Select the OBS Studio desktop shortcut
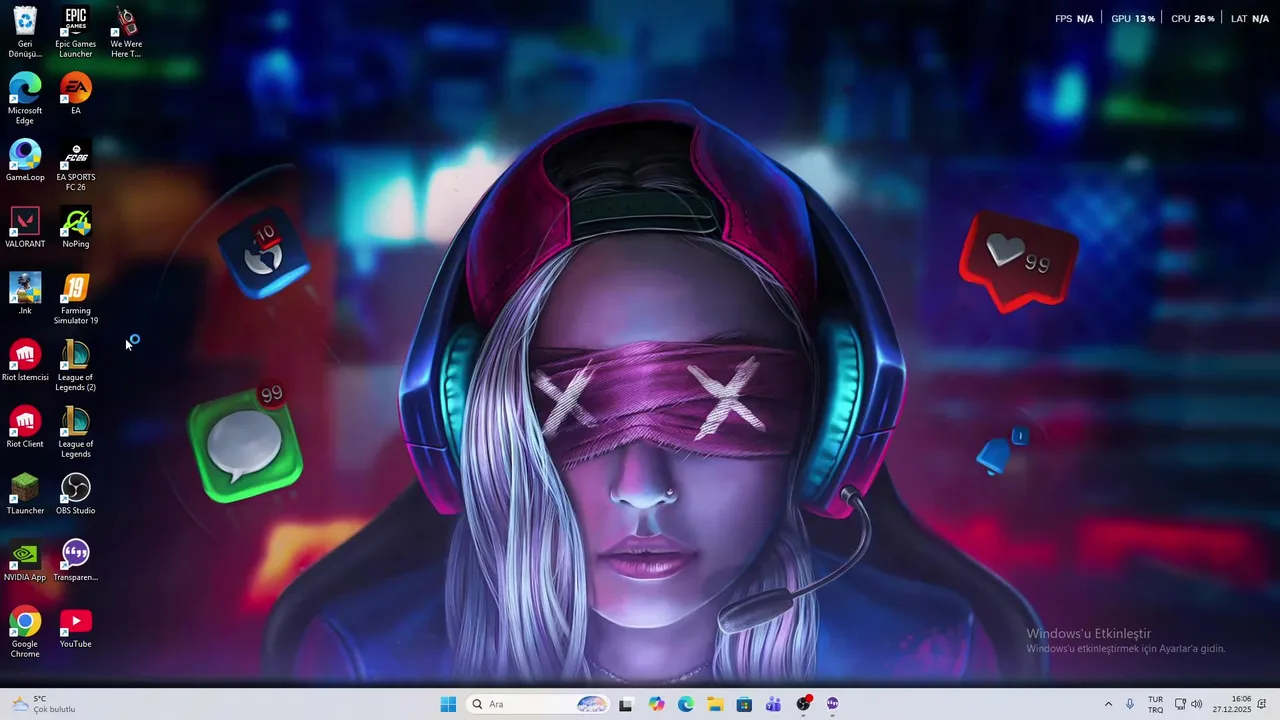 (x=76, y=494)
